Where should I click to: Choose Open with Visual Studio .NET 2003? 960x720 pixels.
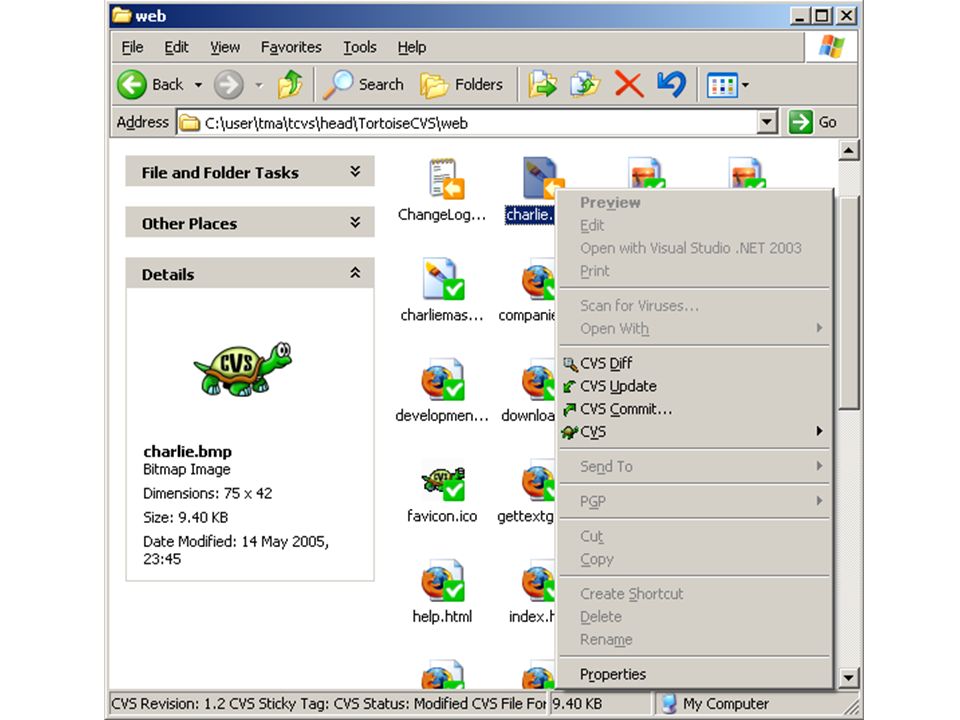(695, 248)
